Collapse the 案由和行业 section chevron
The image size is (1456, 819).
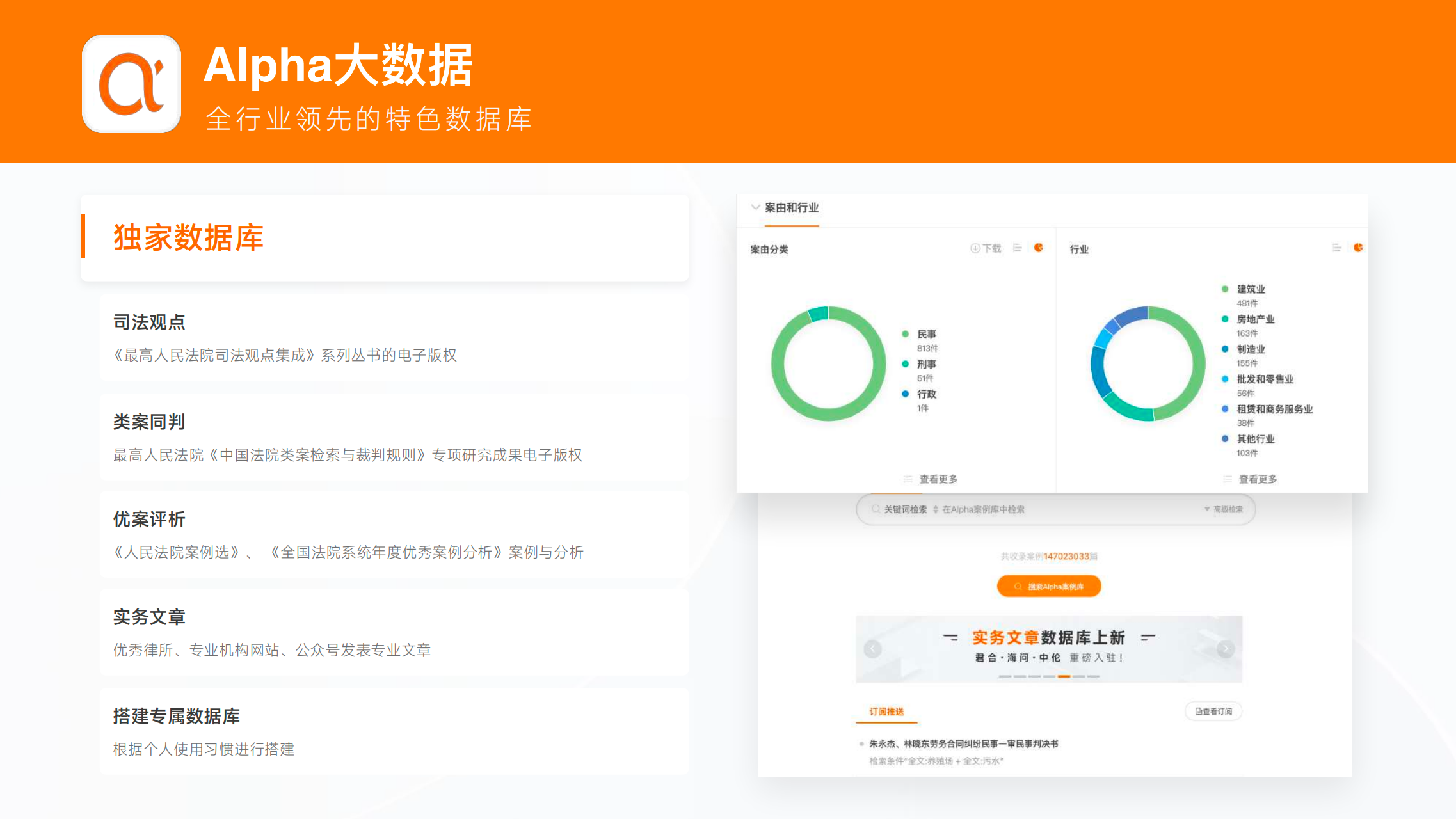(755, 207)
